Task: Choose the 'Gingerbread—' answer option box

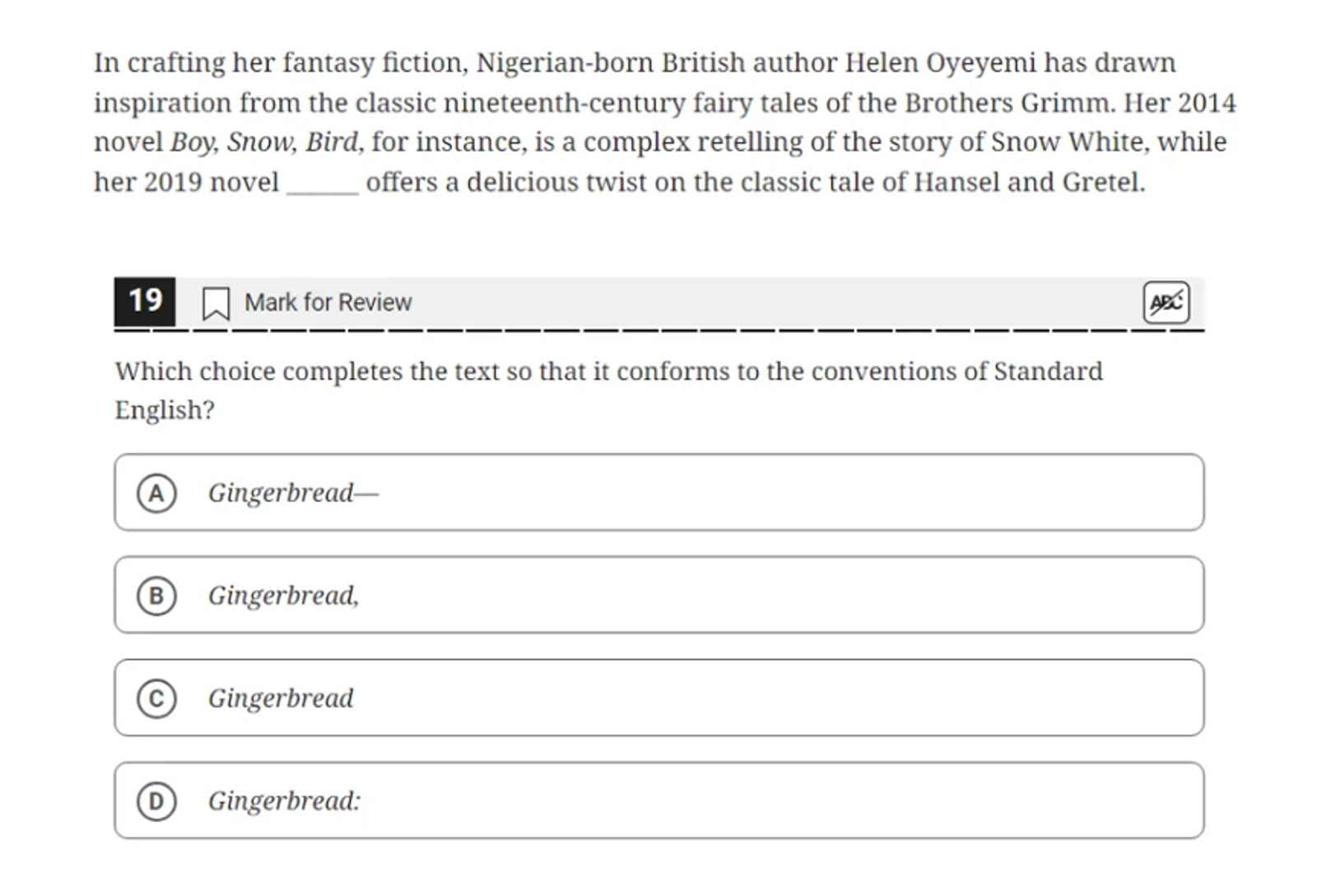Action: click(x=659, y=492)
